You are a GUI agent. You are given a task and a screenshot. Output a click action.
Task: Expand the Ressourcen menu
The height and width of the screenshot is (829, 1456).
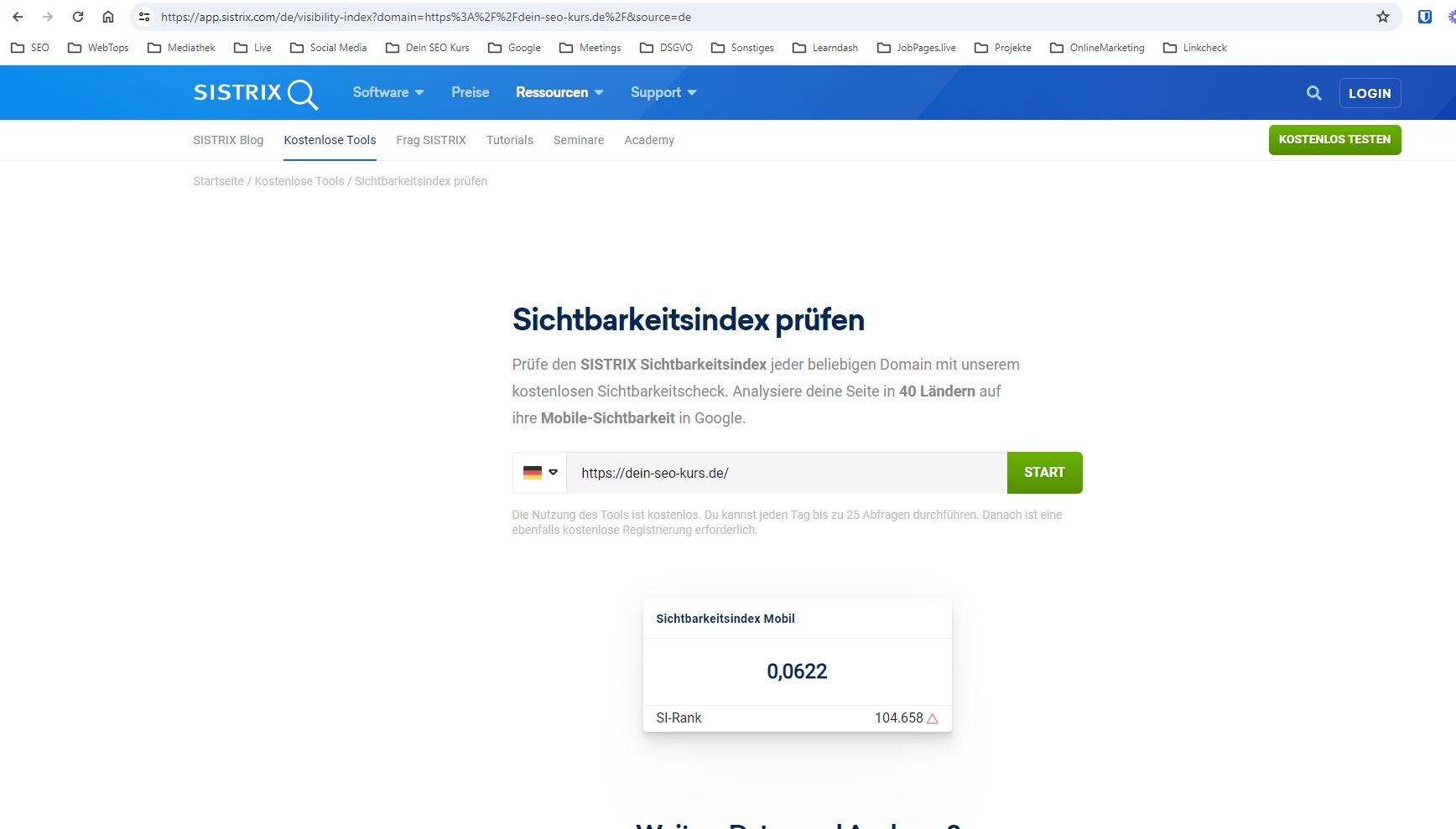559,92
